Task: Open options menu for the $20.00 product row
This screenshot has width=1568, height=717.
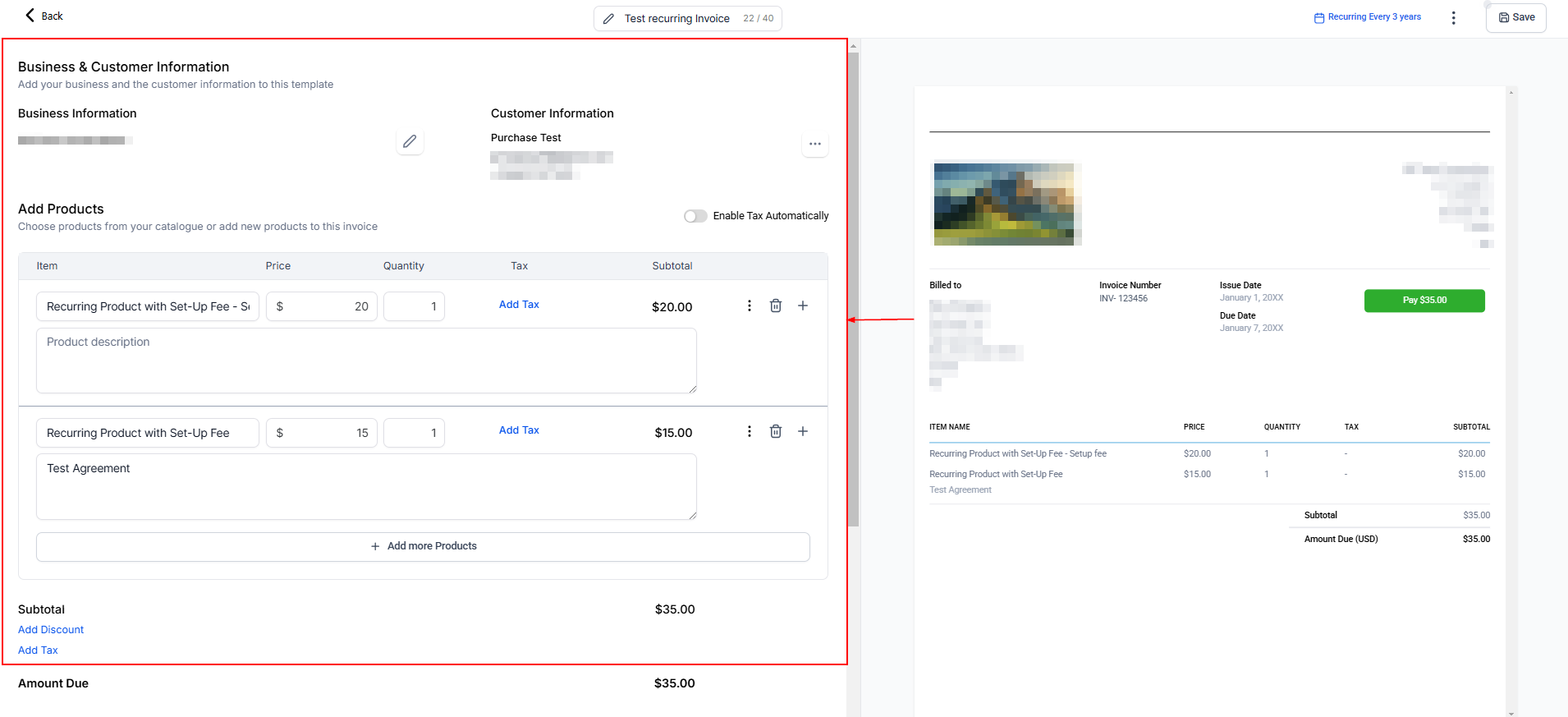Action: coord(749,306)
